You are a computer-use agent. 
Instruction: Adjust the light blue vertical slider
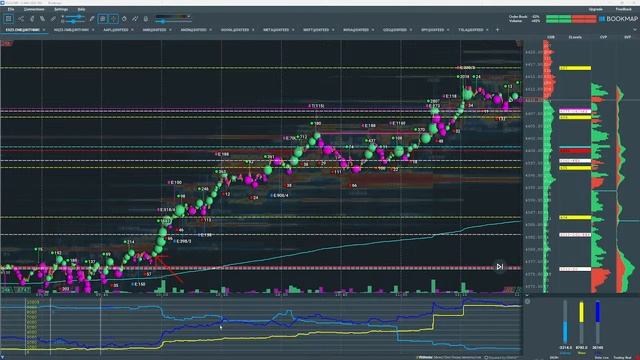(565, 322)
